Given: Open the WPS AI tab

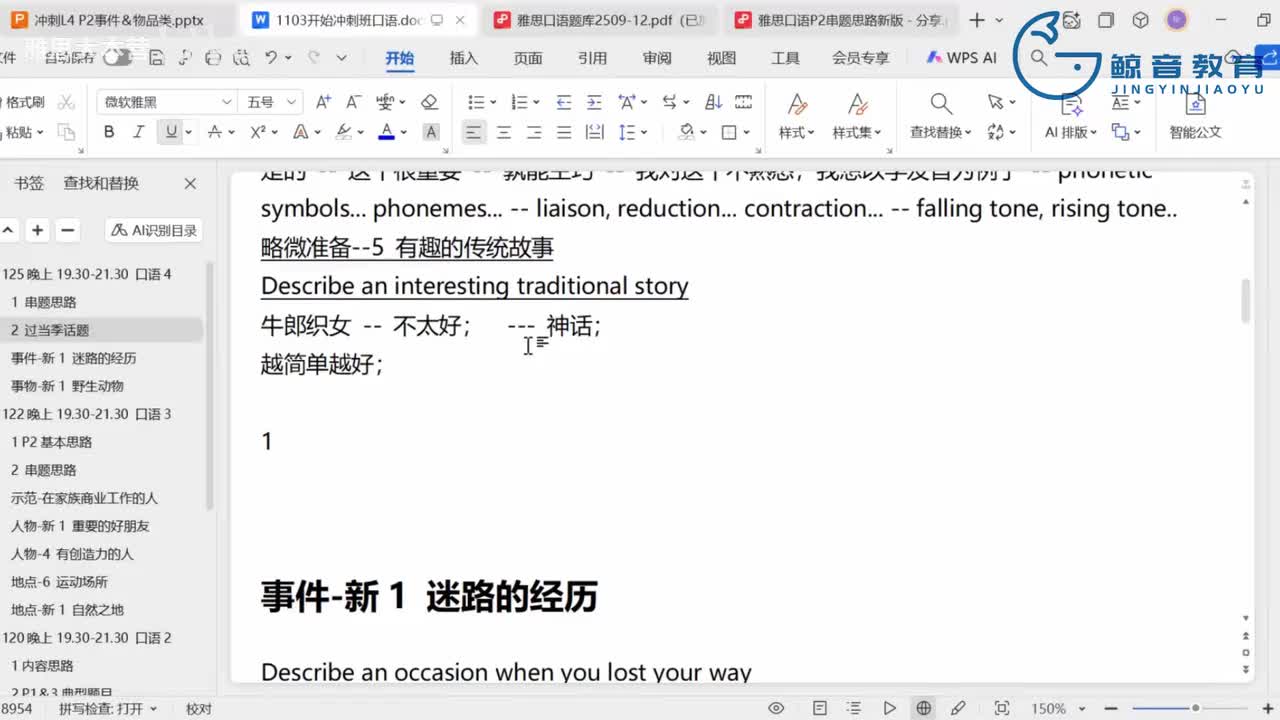Looking at the screenshot, I should click(961, 58).
